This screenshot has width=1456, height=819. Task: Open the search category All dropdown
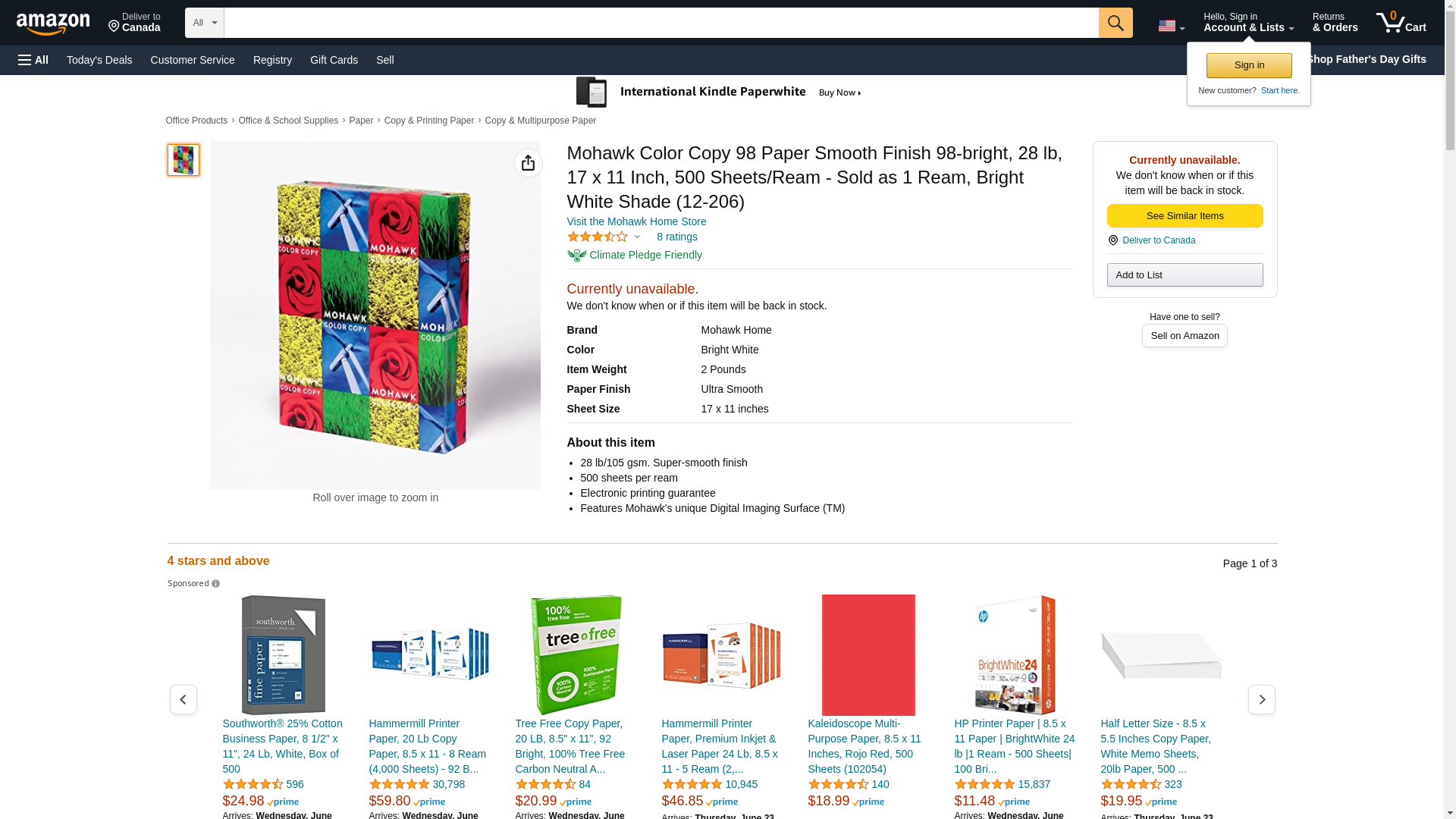pos(204,23)
